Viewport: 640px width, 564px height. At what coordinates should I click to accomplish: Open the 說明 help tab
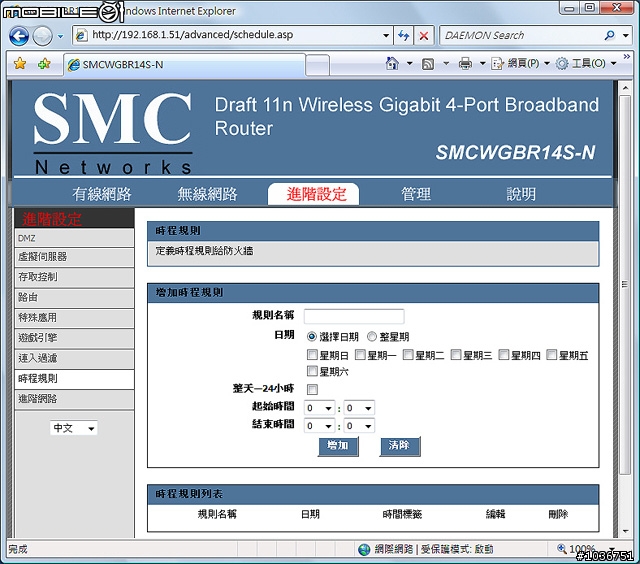[x=521, y=194]
